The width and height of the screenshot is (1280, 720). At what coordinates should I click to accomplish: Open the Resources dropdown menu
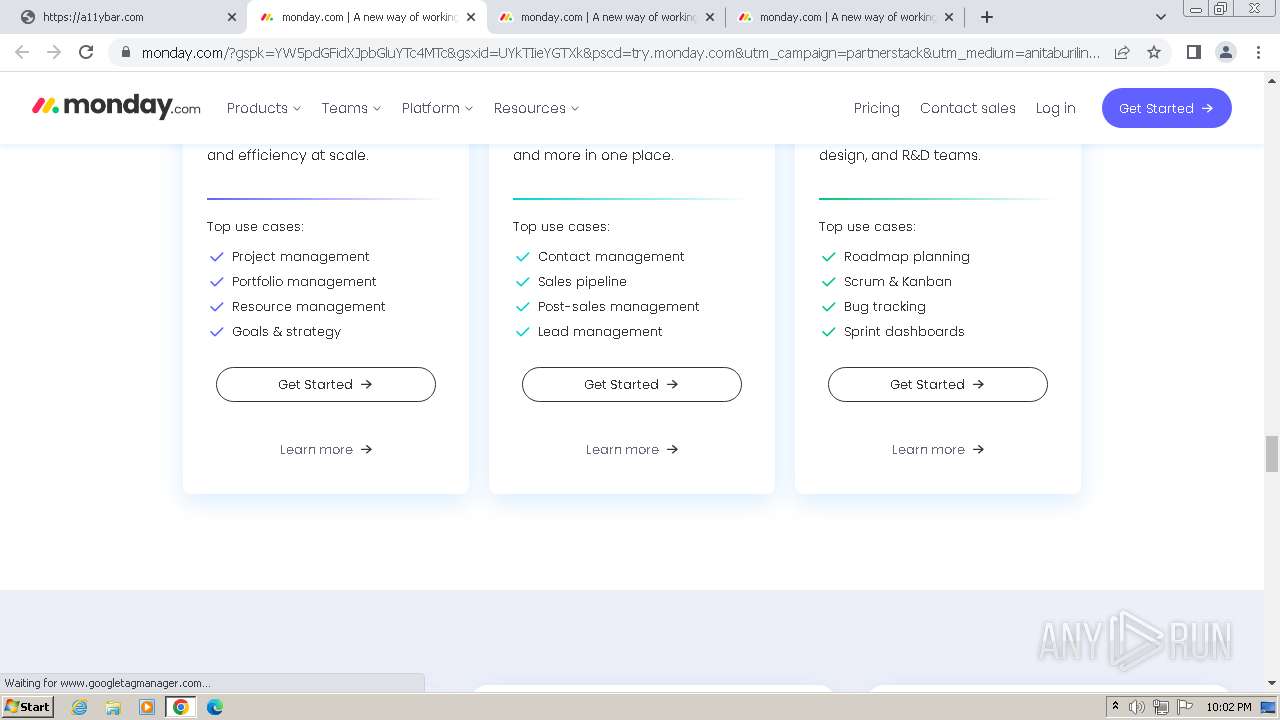click(x=536, y=108)
